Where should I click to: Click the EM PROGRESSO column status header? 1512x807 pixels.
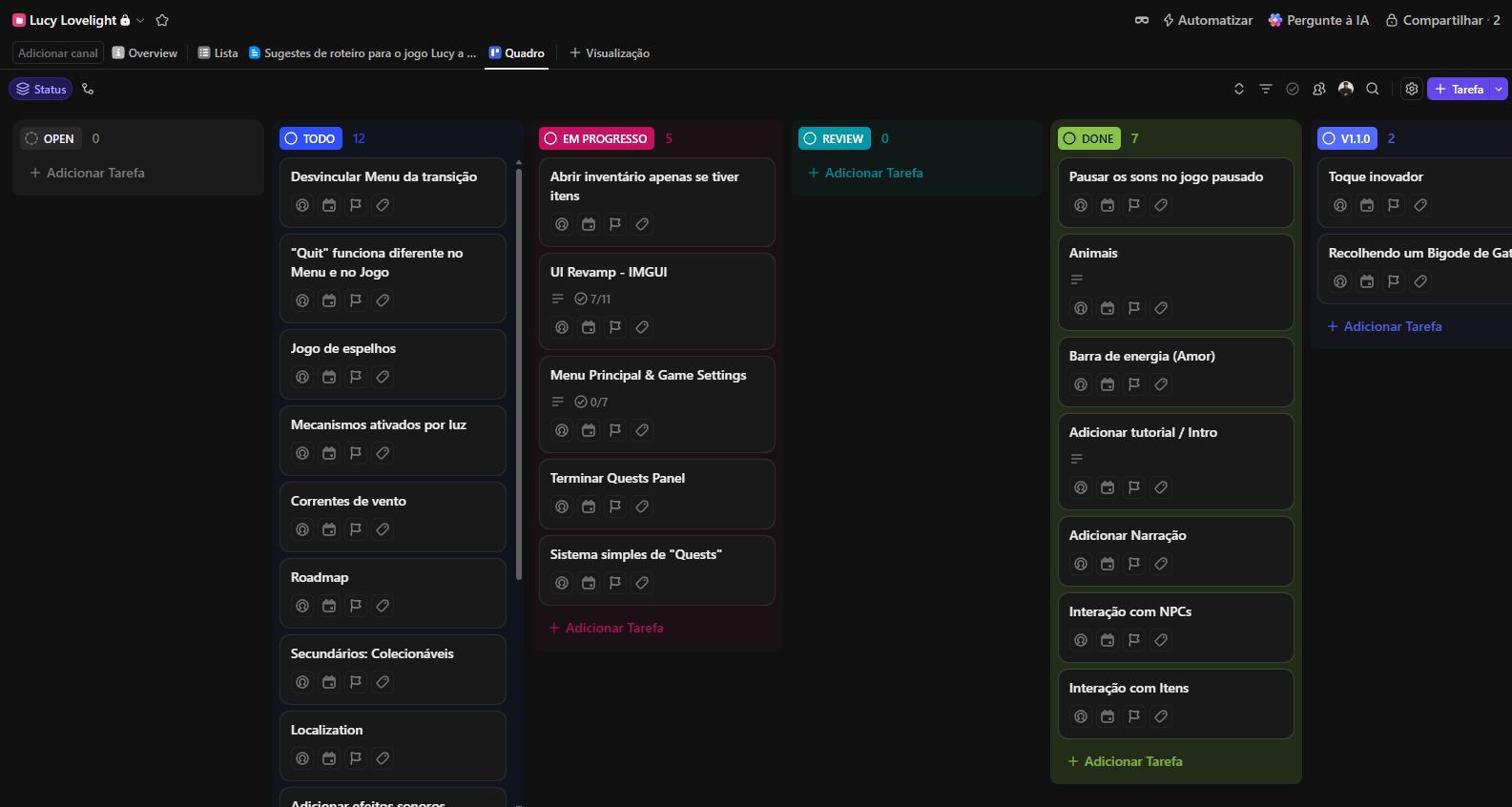coord(596,138)
